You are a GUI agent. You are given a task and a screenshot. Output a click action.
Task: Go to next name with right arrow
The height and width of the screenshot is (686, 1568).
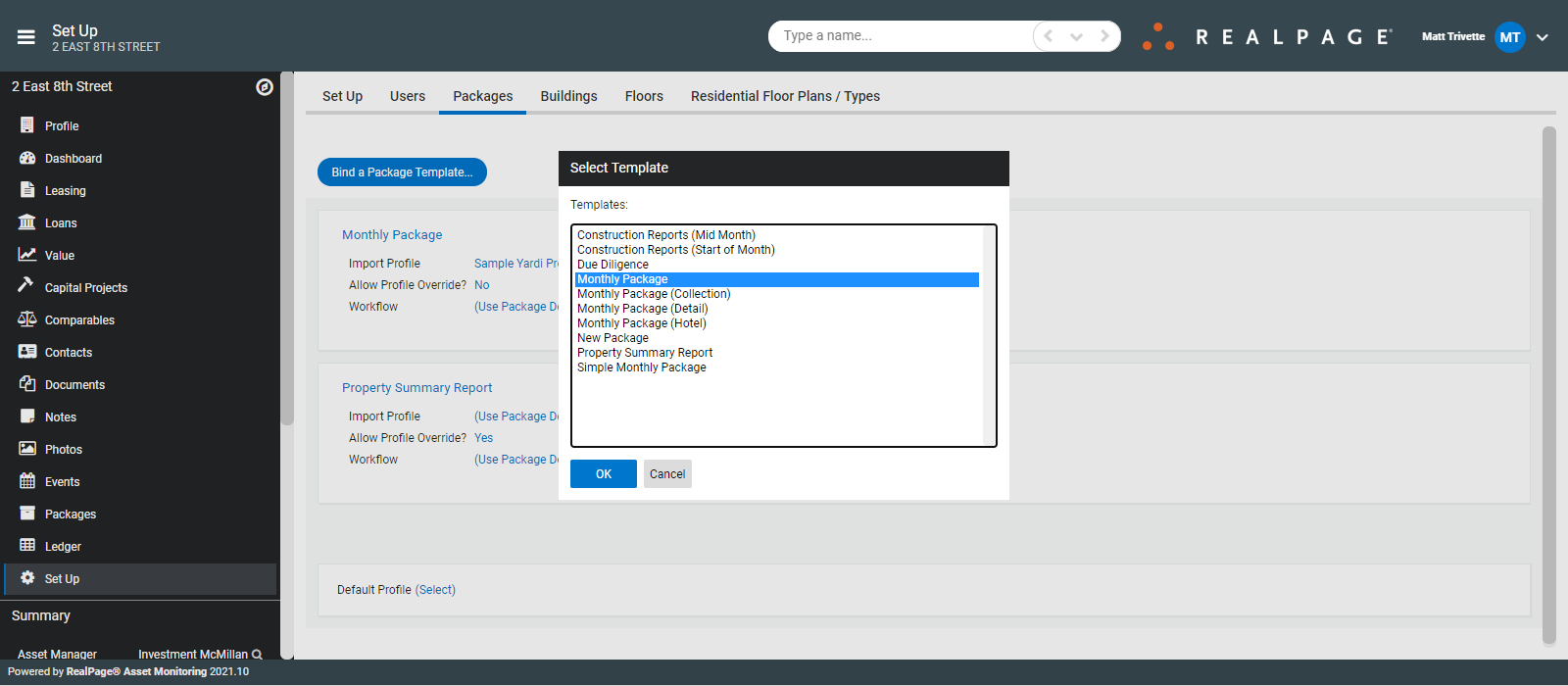click(x=1104, y=36)
